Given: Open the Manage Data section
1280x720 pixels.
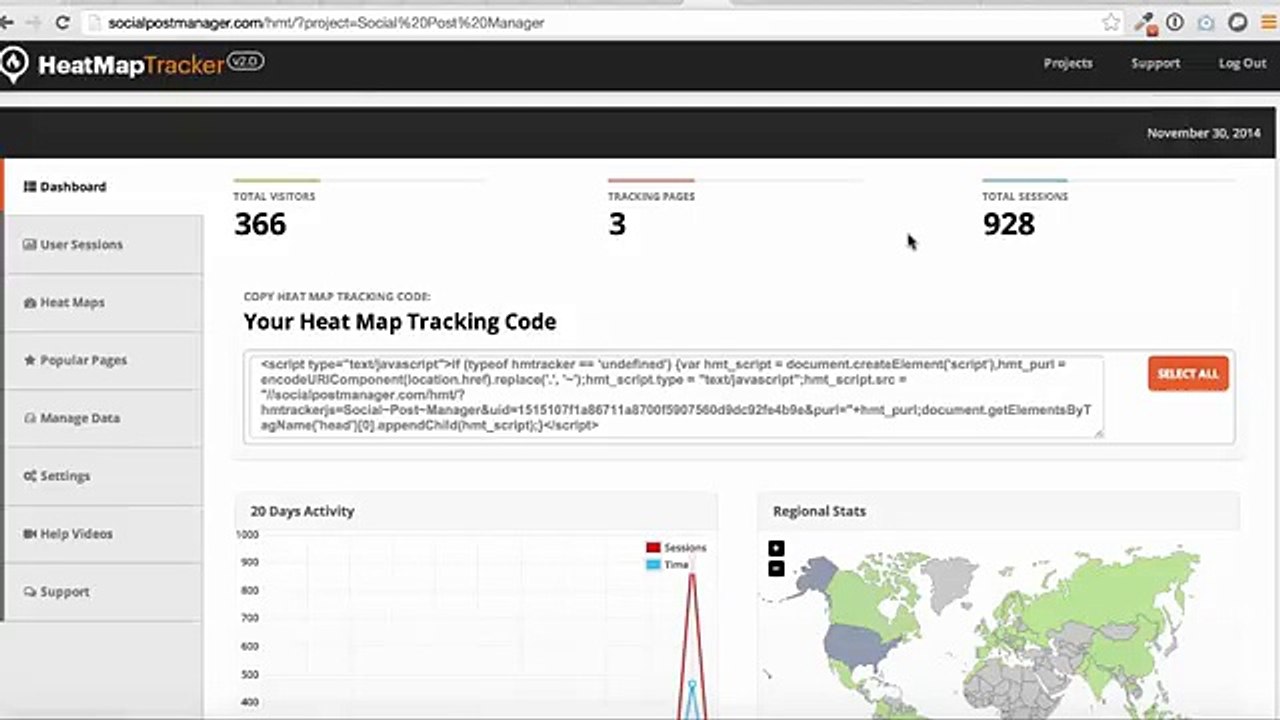Looking at the screenshot, I should 102,418.
